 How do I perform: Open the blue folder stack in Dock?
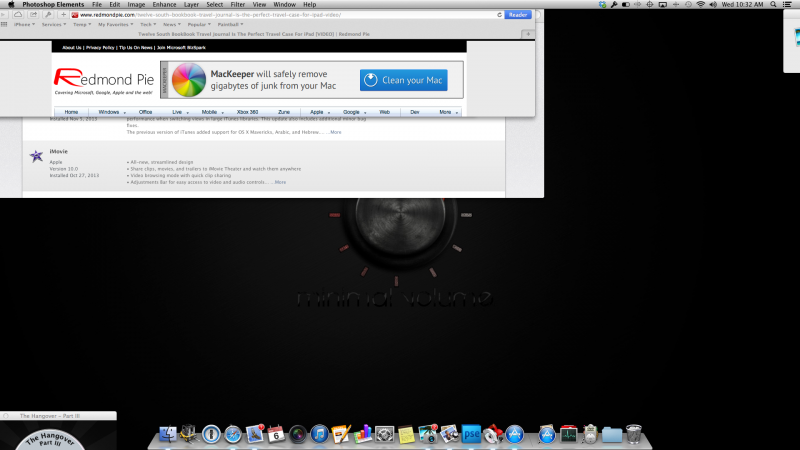click(x=612, y=435)
